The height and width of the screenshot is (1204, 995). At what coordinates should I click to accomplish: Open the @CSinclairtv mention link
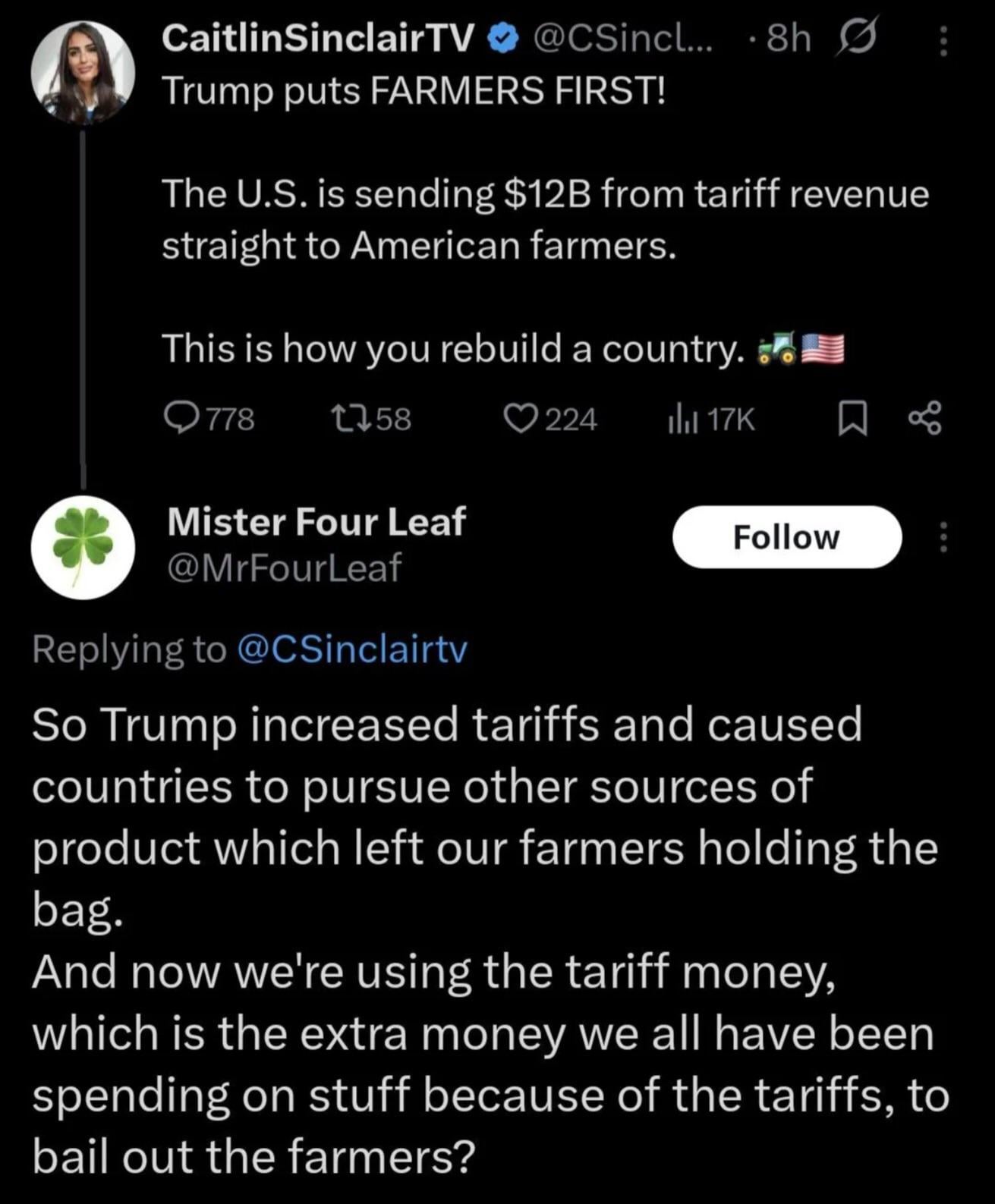(x=352, y=649)
